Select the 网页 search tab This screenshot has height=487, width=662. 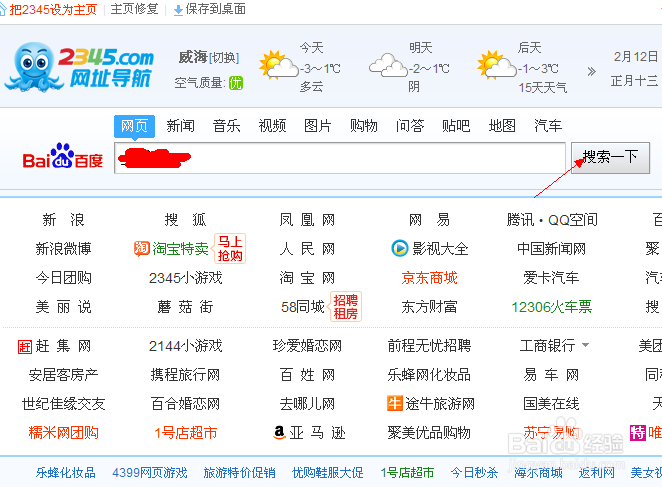(x=134, y=126)
